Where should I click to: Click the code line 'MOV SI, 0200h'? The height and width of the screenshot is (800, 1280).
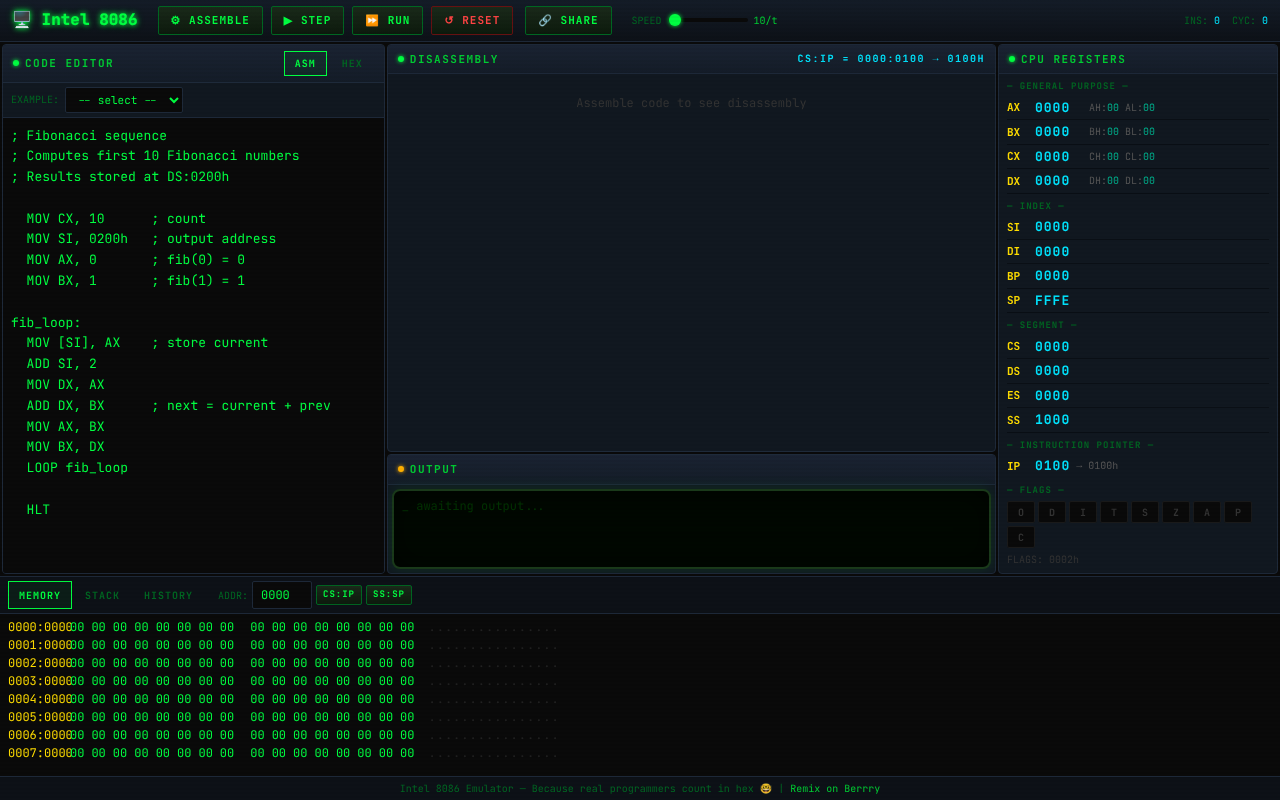coord(77,239)
